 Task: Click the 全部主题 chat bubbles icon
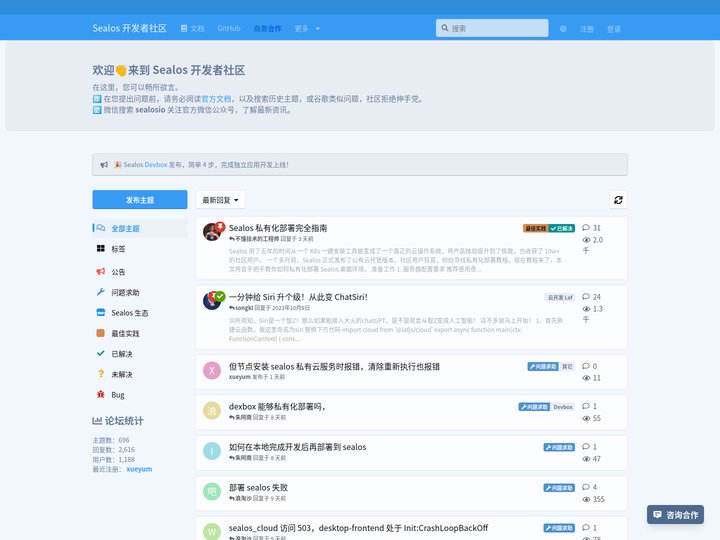click(101, 228)
